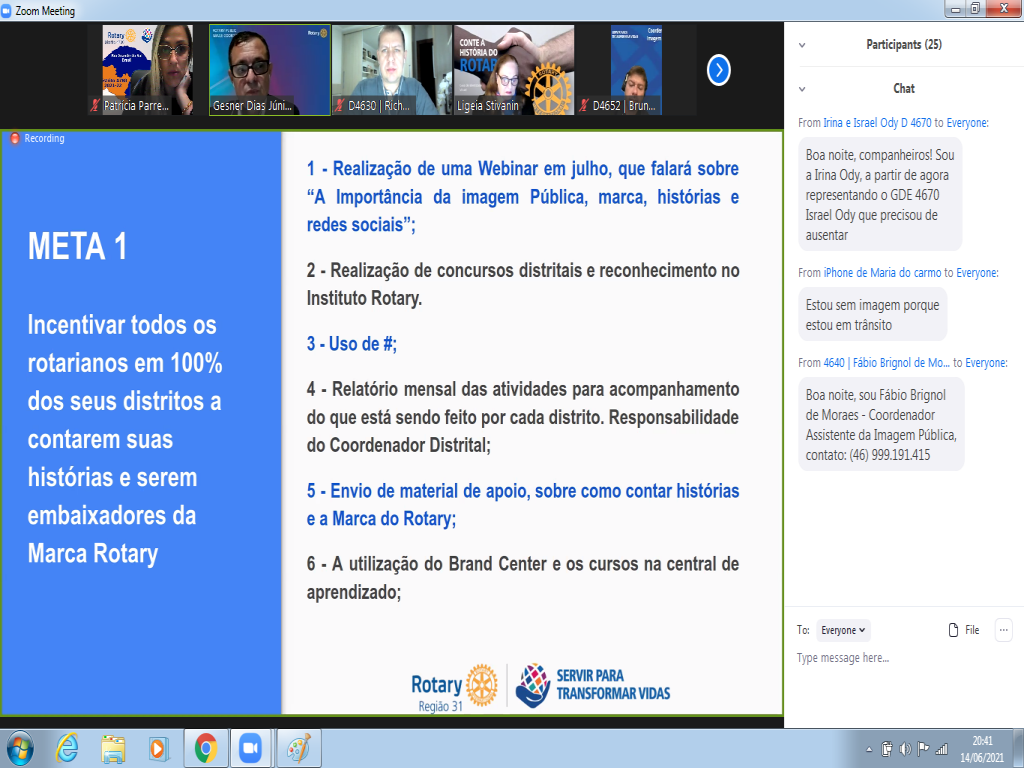Viewport: 1024px width, 768px height.
Task: Launch Internet Explorer from the taskbar
Action: tap(67, 748)
